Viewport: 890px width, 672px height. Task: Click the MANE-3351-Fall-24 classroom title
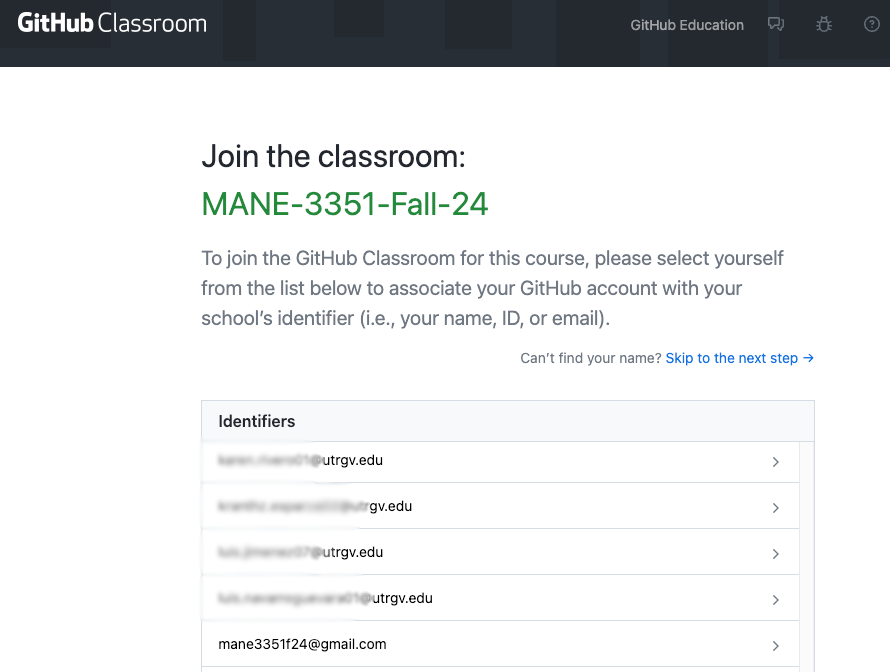345,204
